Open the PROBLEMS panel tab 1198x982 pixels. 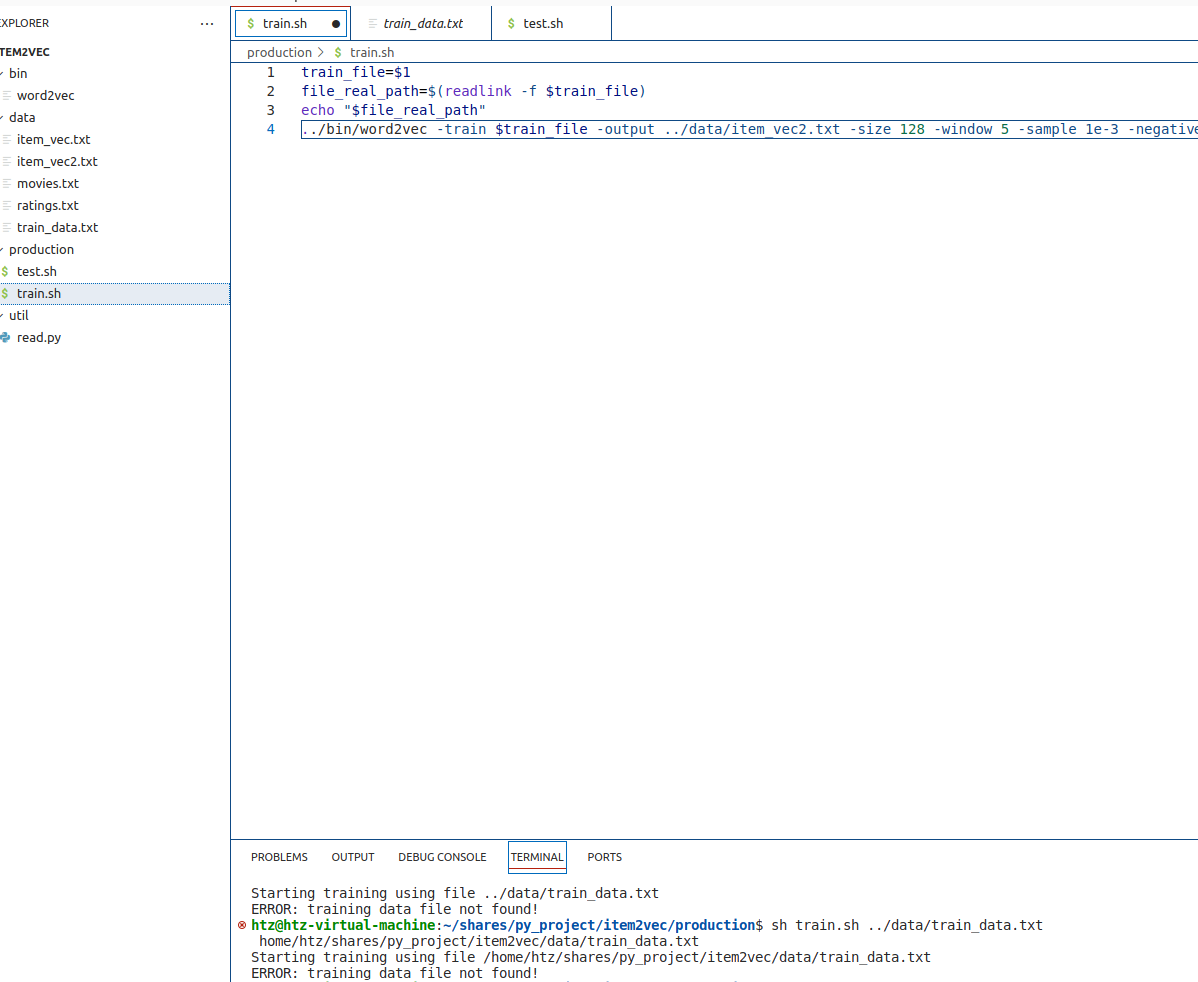click(279, 857)
